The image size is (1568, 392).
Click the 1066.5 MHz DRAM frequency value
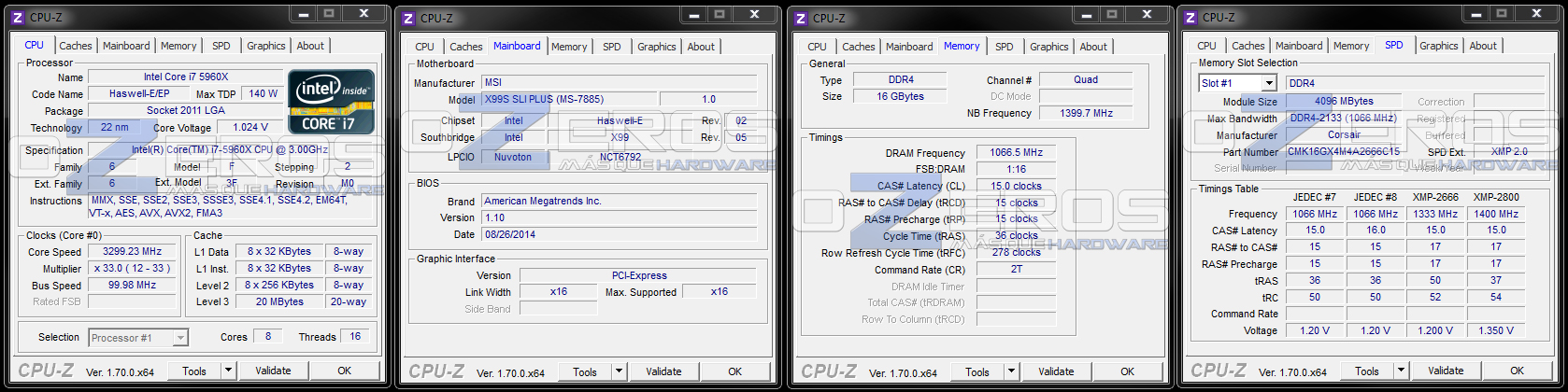pyautogui.click(x=1017, y=152)
